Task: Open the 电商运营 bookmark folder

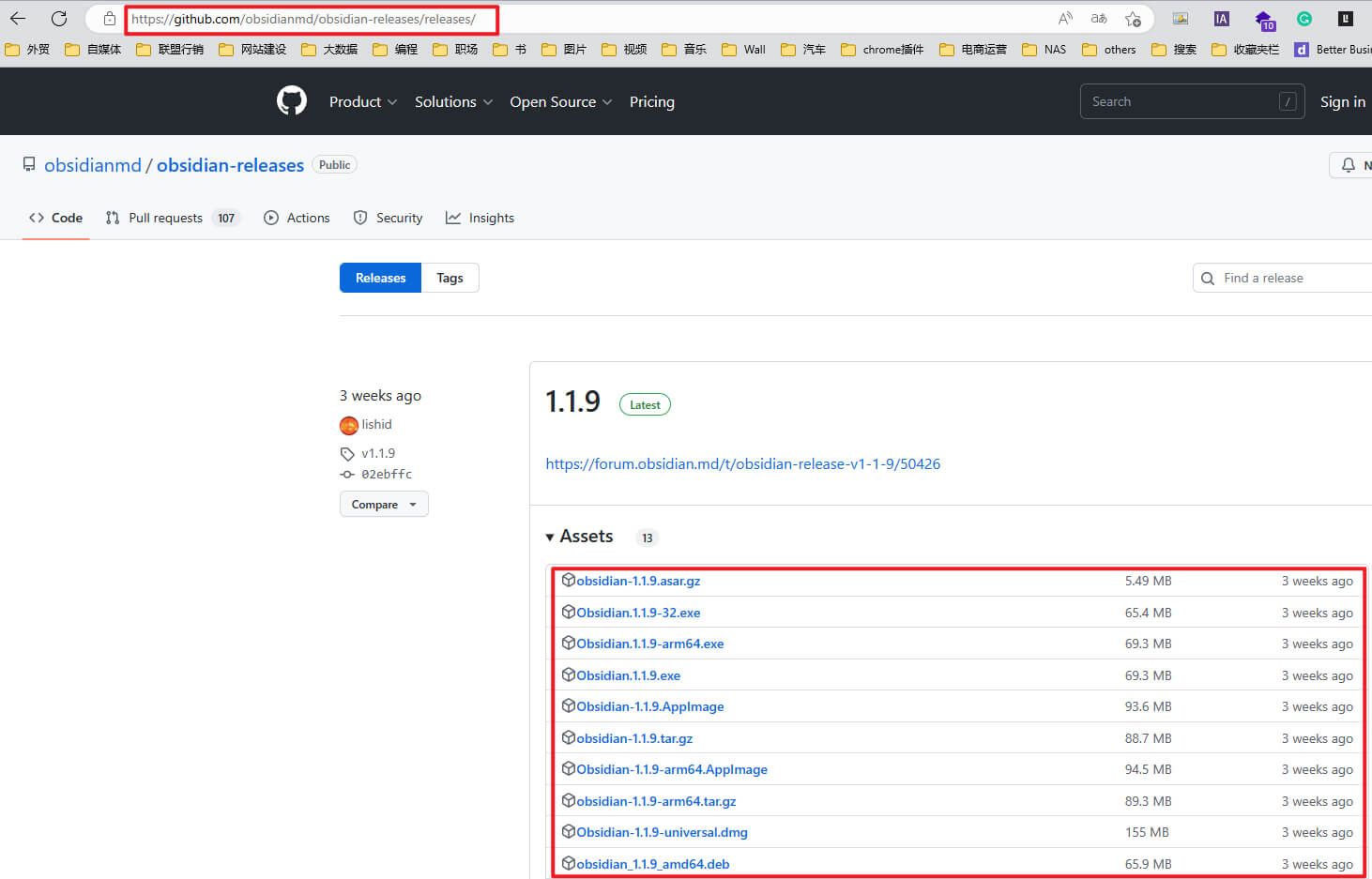Action: click(x=973, y=50)
